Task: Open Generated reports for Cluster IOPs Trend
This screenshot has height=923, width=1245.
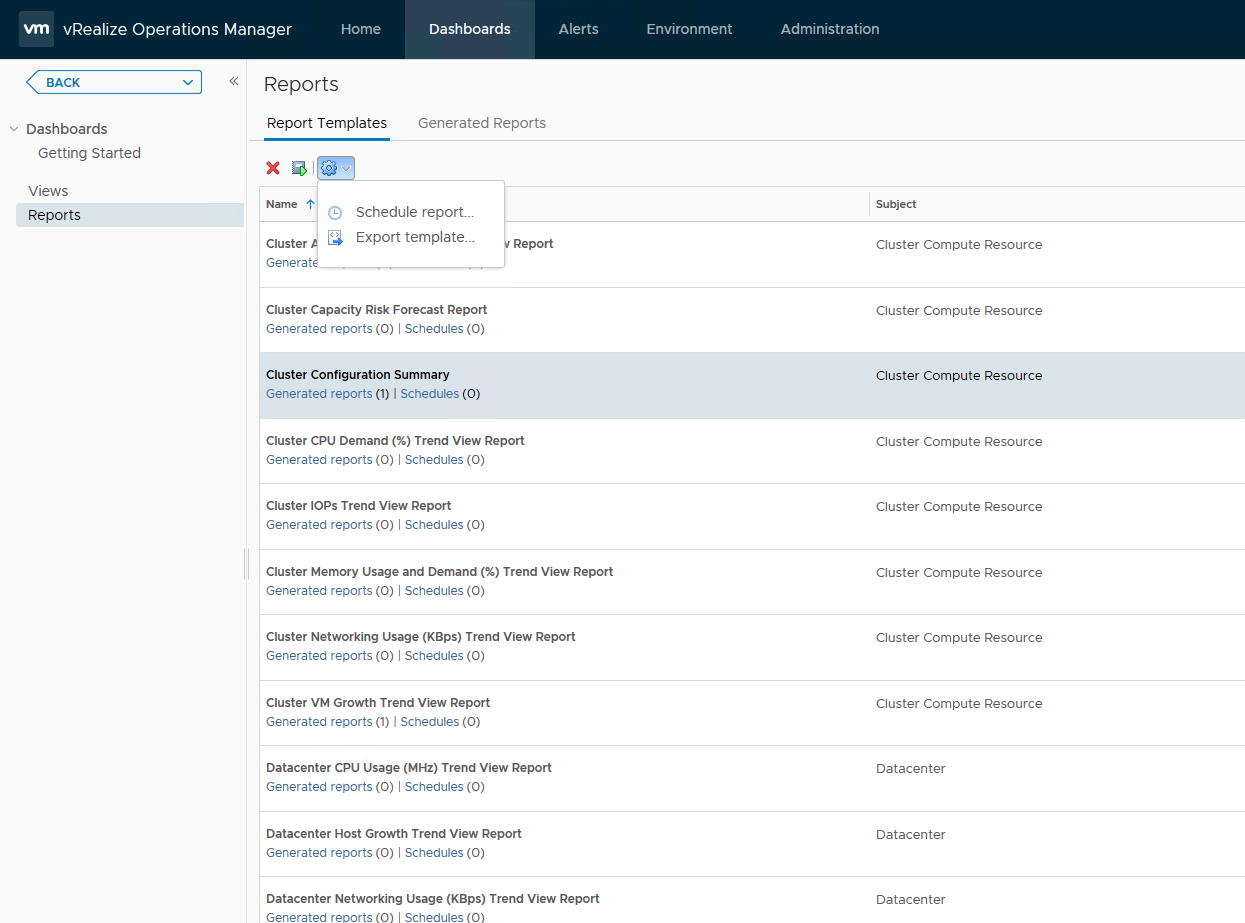Action: pos(319,525)
